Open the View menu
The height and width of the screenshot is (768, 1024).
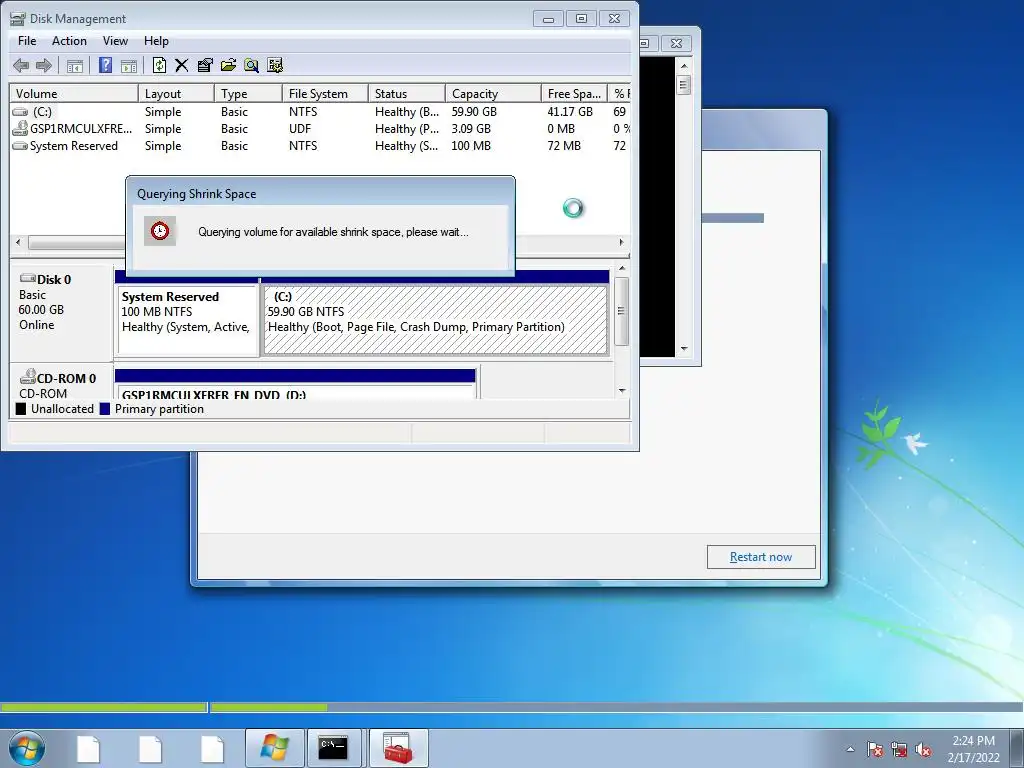(x=115, y=40)
